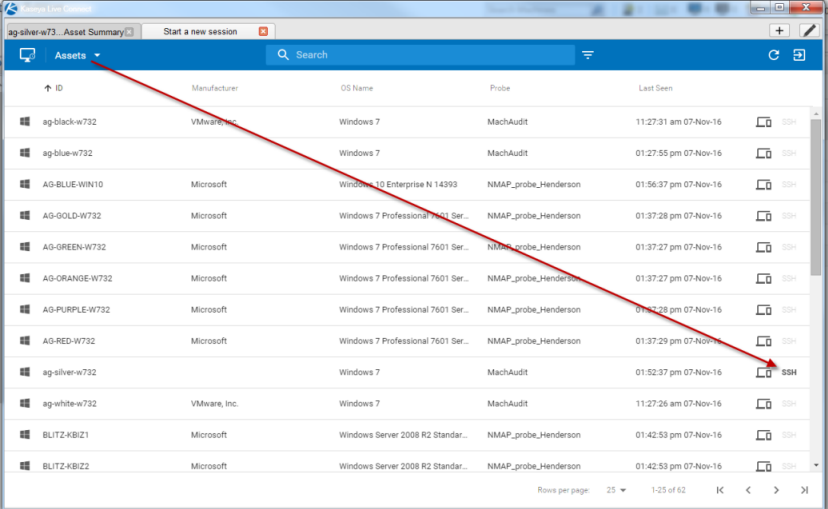Open the Assets dropdown menu
The width and height of the screenshot is (828, 509).
(x=77, y=55)
